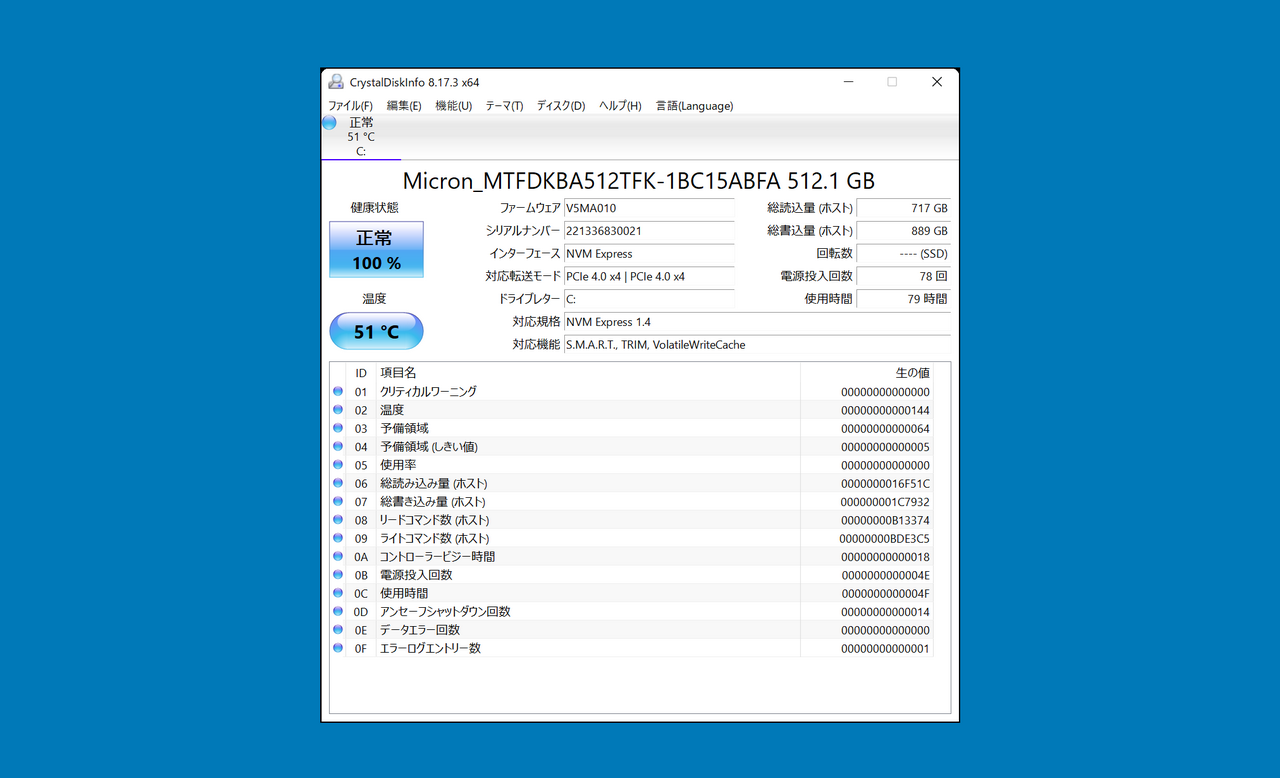Click the インターフェース field showing NVM Express
Image resolution: width=1280 pixels, height=778 pixels.
(x=649, y=254)
